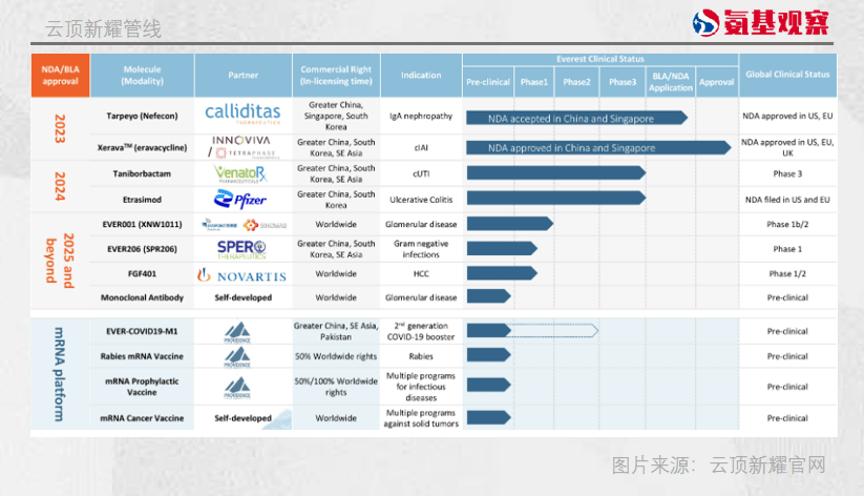Click the 云顶新耀官网 source text
The image size is (864, 497).
(768, 465)
